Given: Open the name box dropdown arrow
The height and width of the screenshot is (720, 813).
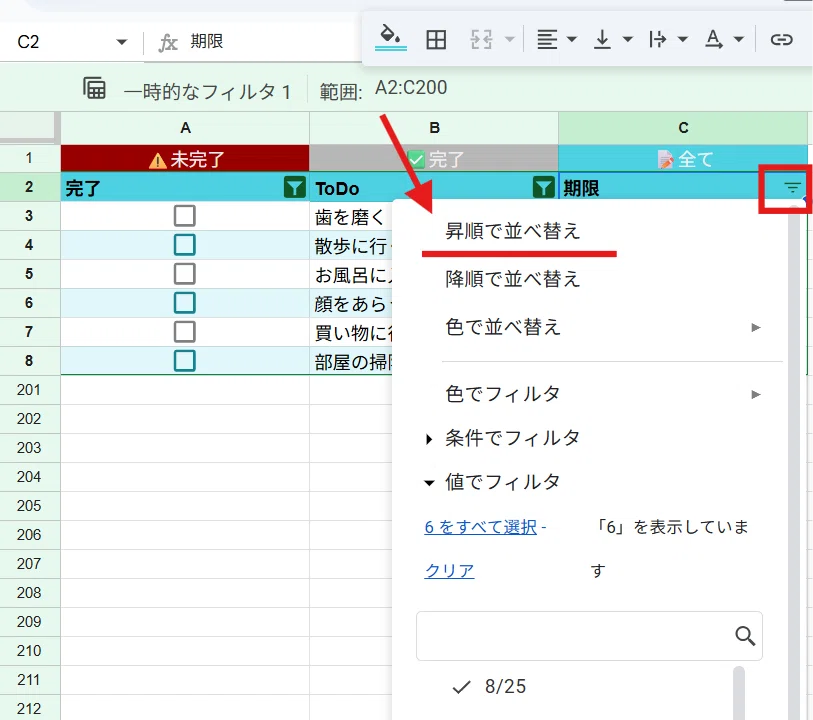Looking at the screenshot, I should point(121,42).
